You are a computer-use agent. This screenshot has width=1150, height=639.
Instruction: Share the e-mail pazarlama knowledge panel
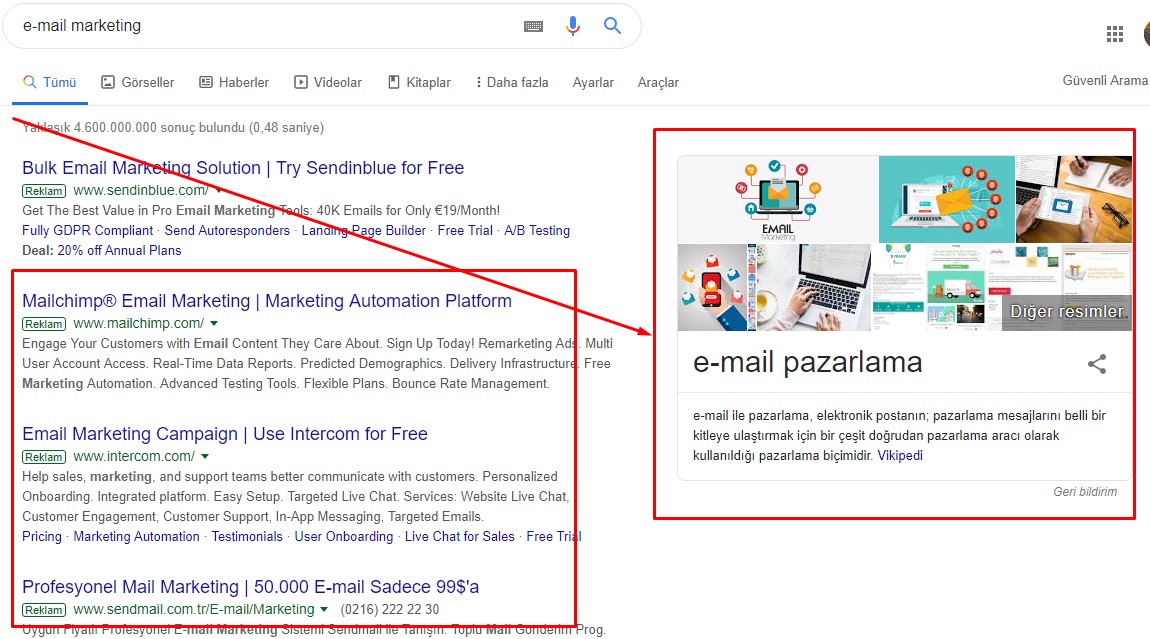[1097, 364]
